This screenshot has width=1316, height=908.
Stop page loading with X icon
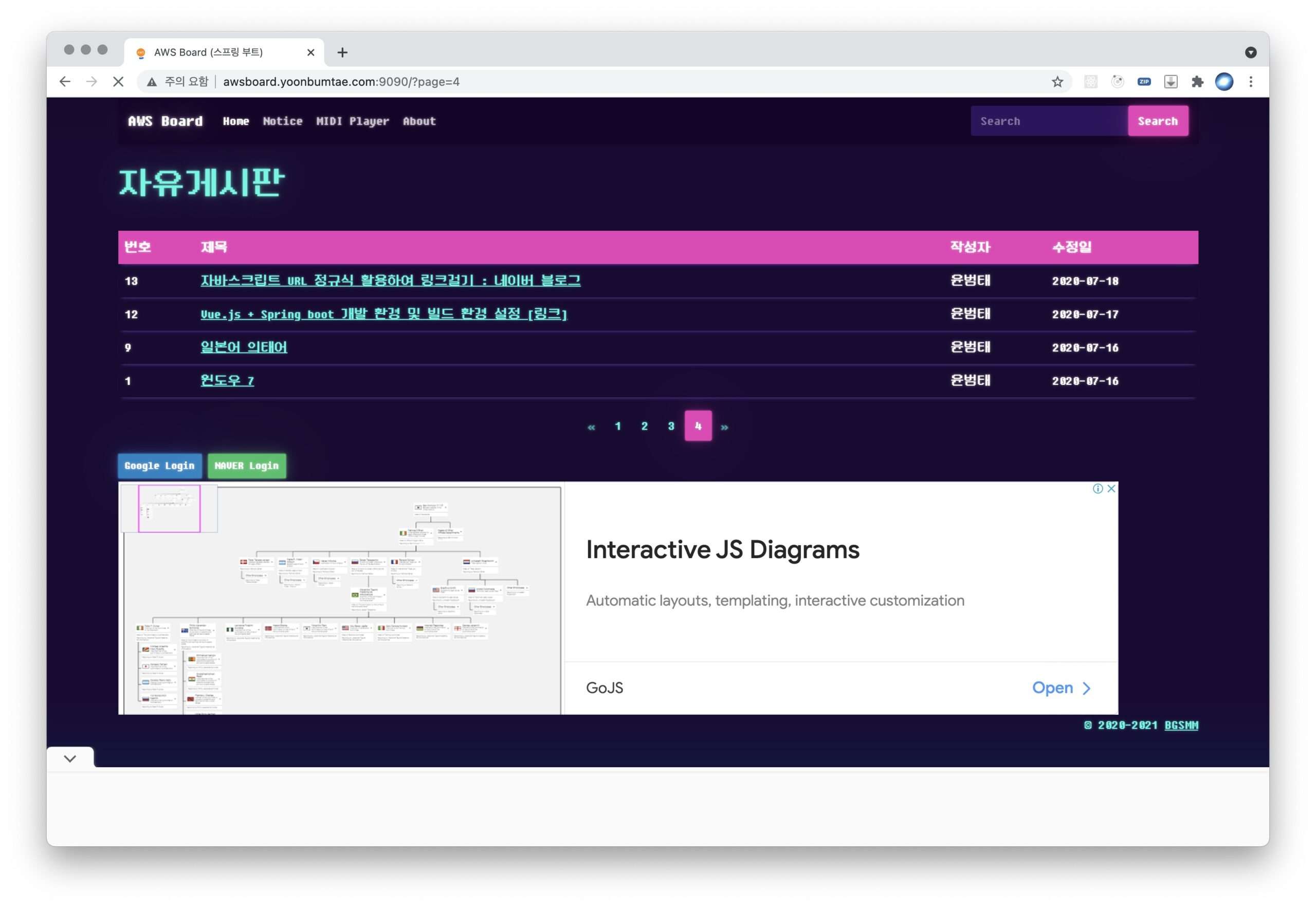tap(118, 82)
